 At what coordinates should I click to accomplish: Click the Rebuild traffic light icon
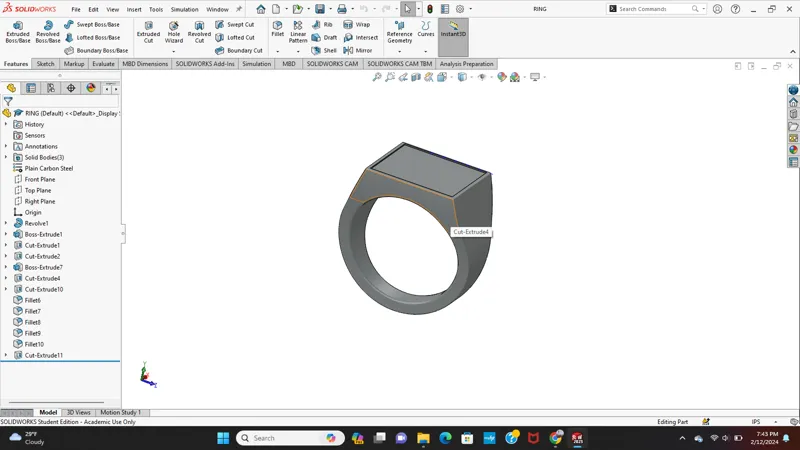430,9
